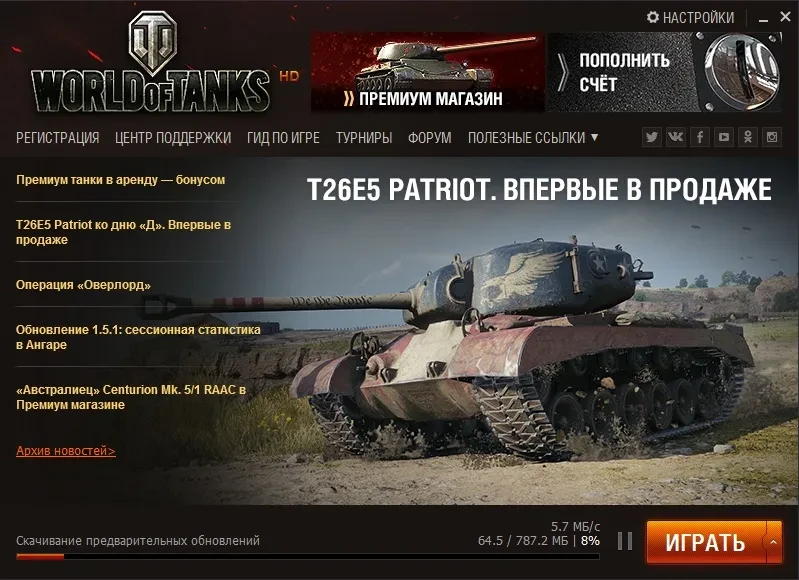Open the Instagram social icon
The width and height of the screenshot is (799, 580).
[x=772, y=137]
